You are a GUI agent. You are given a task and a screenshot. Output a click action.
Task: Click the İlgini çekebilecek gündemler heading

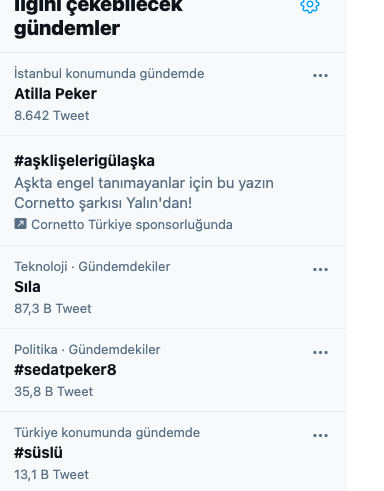tap(98, 17)
